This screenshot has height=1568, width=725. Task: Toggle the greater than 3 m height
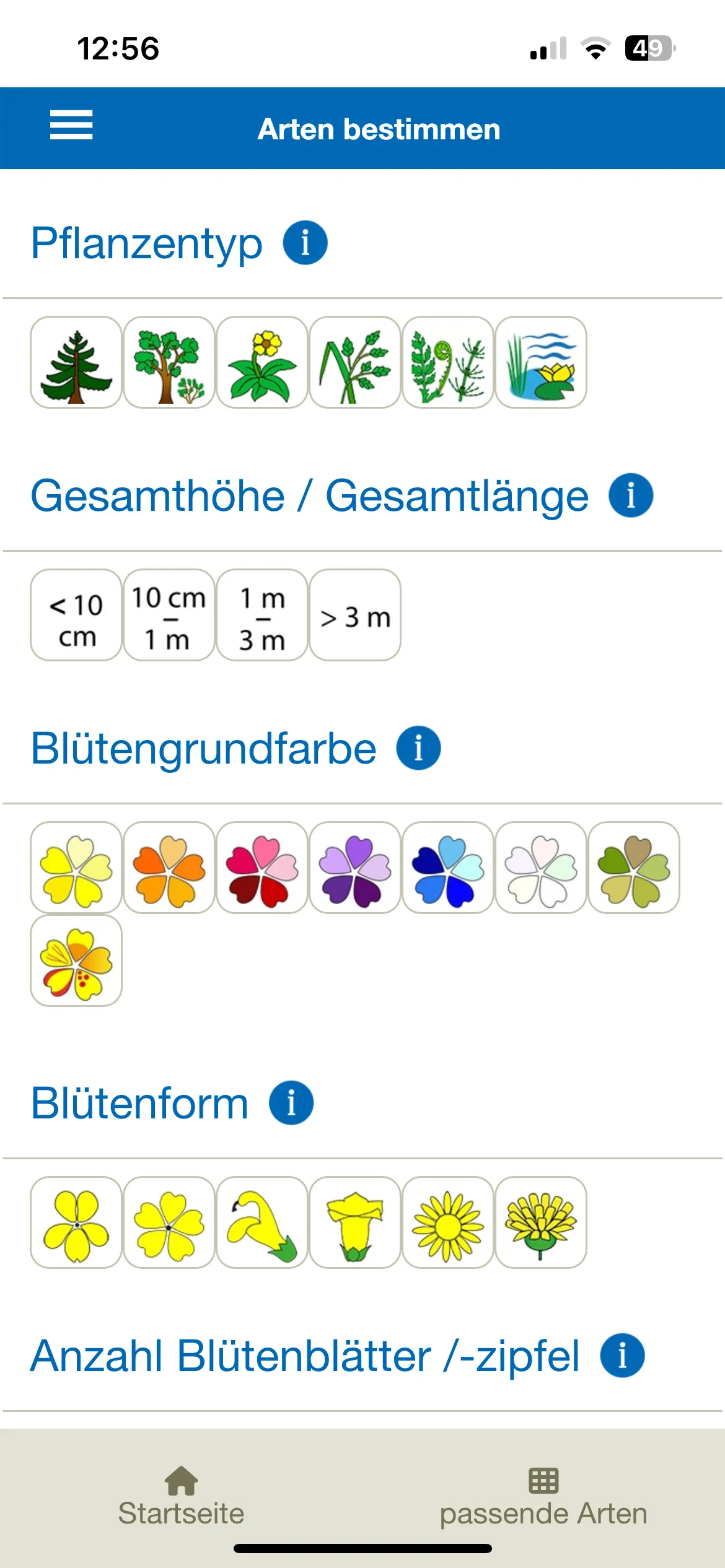[x=355, y=616]
